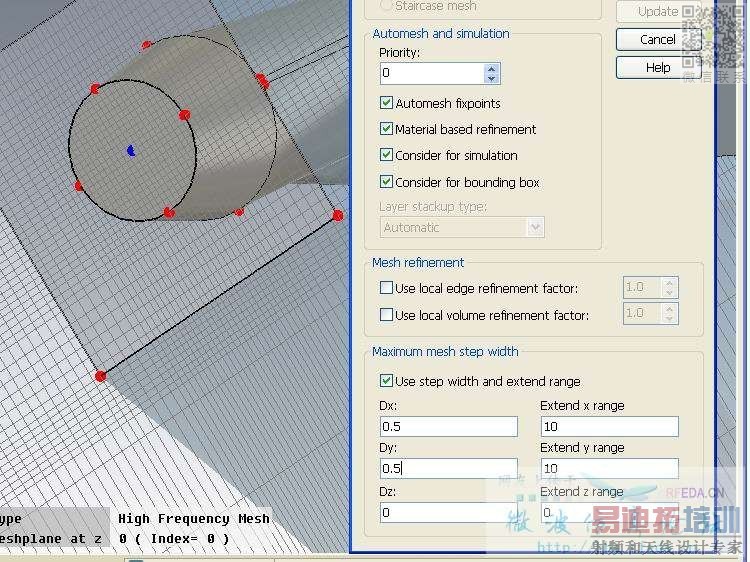Enable Use local edge refinement factor
This screenshot has height=562, width=750.
pos(386,287)
